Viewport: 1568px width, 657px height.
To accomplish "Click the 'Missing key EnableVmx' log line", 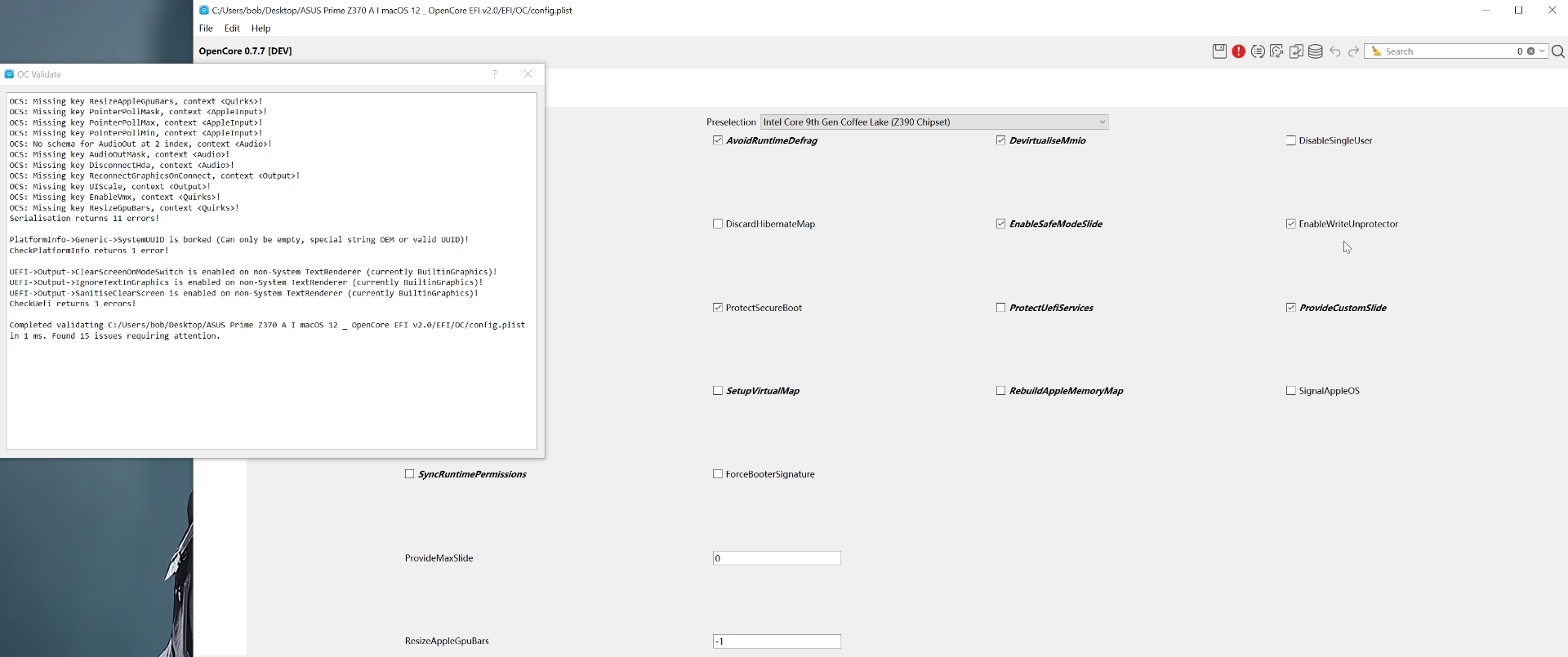I will click(115, 198).
